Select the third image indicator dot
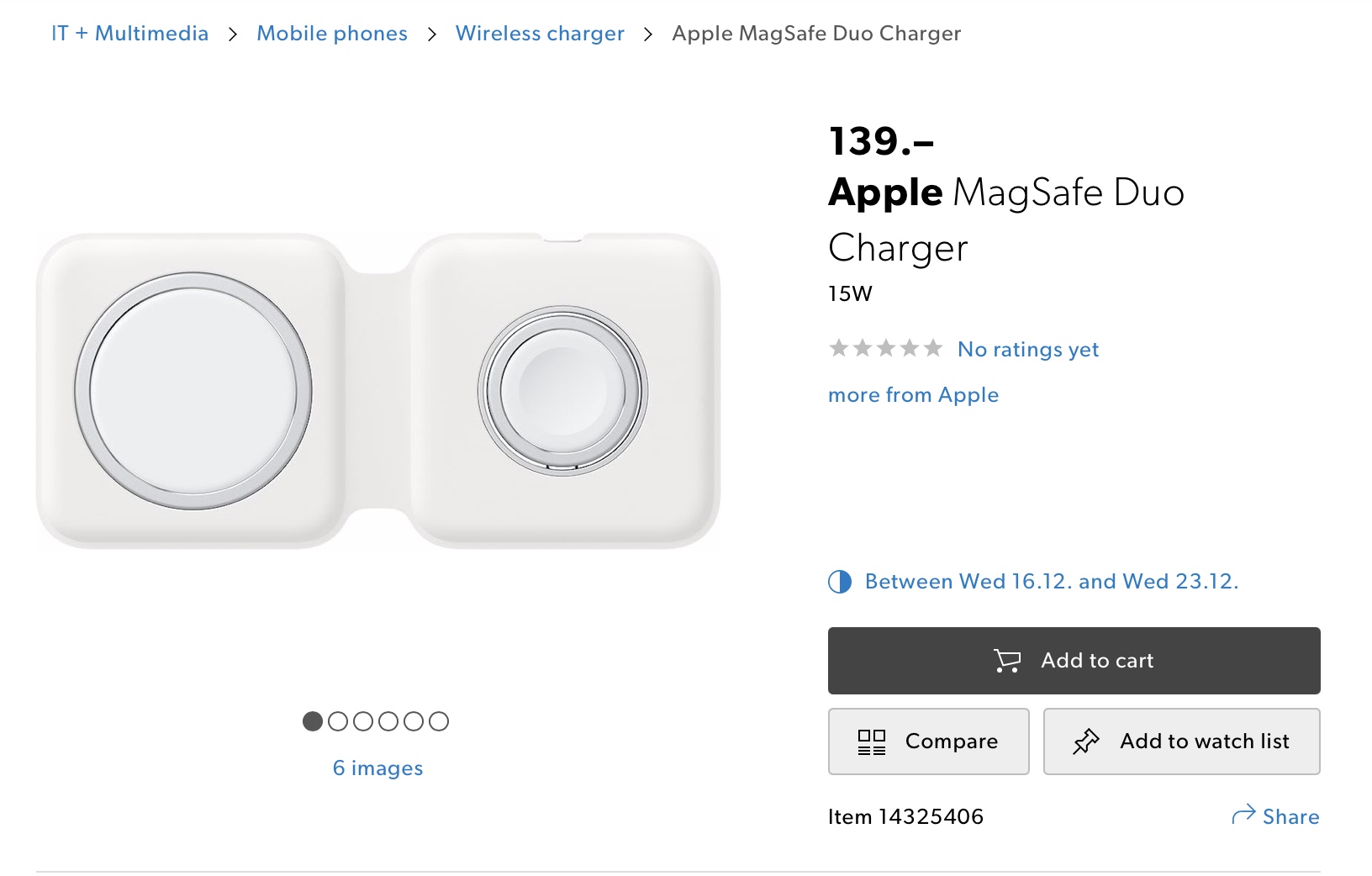 click(363, 721)
